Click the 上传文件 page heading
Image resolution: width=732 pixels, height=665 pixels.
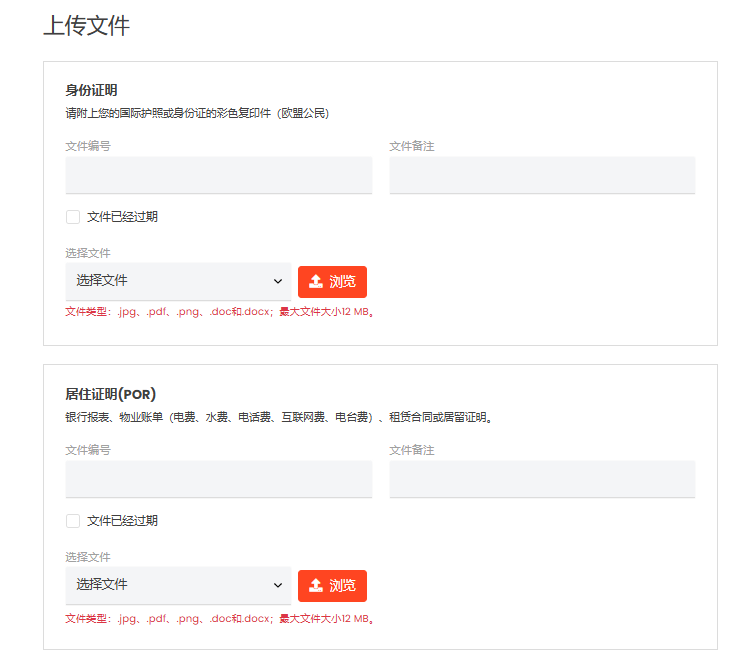[86, 26]
